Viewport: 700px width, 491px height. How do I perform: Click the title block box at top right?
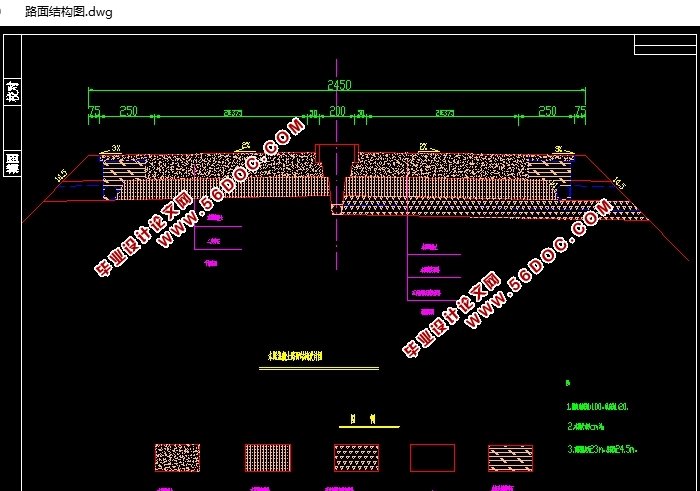coord(665,45)
